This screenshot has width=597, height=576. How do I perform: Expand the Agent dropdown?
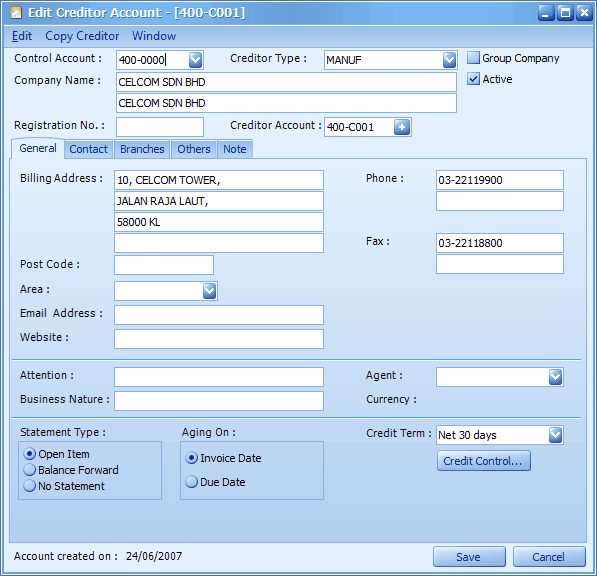coord(555,377)
